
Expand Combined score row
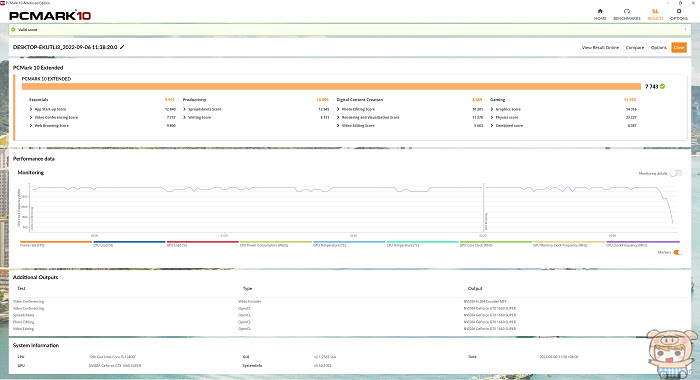point(492,126)
